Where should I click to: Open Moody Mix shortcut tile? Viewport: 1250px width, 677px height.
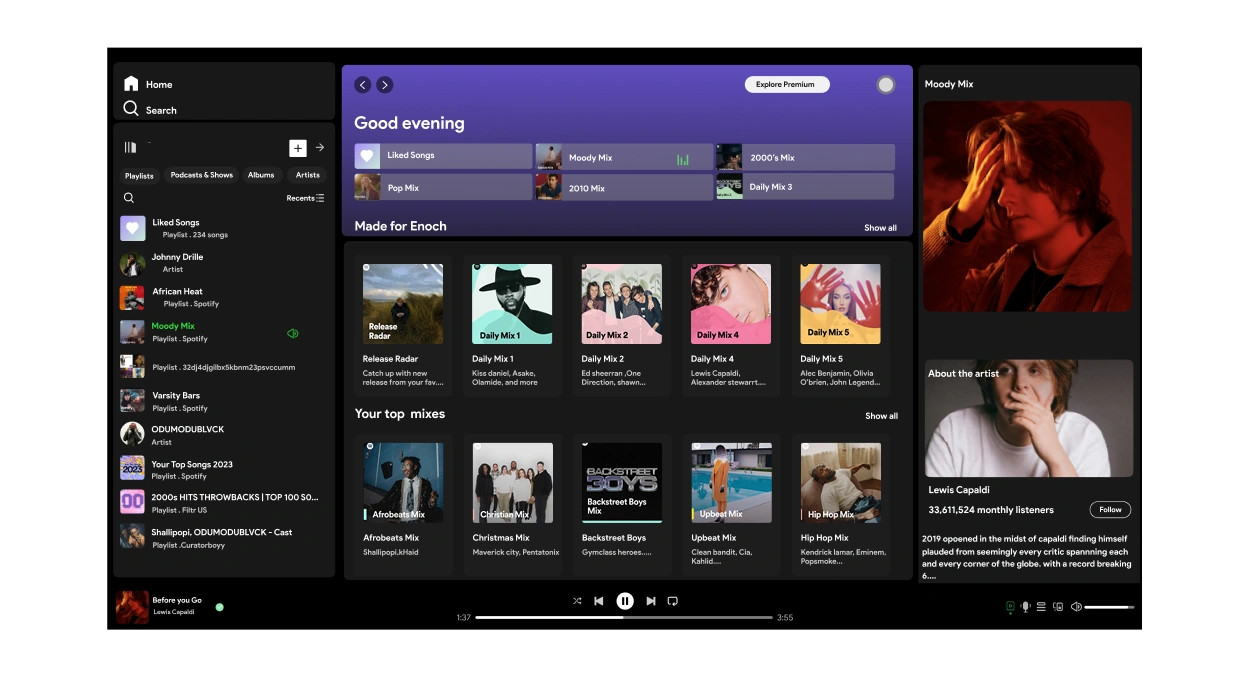coord(624,157)
